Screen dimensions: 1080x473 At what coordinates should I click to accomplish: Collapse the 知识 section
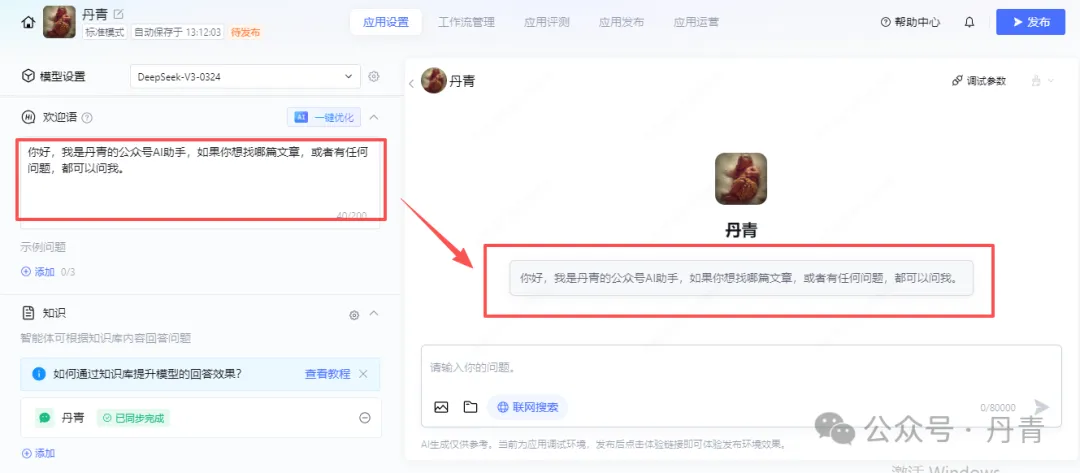374,314
